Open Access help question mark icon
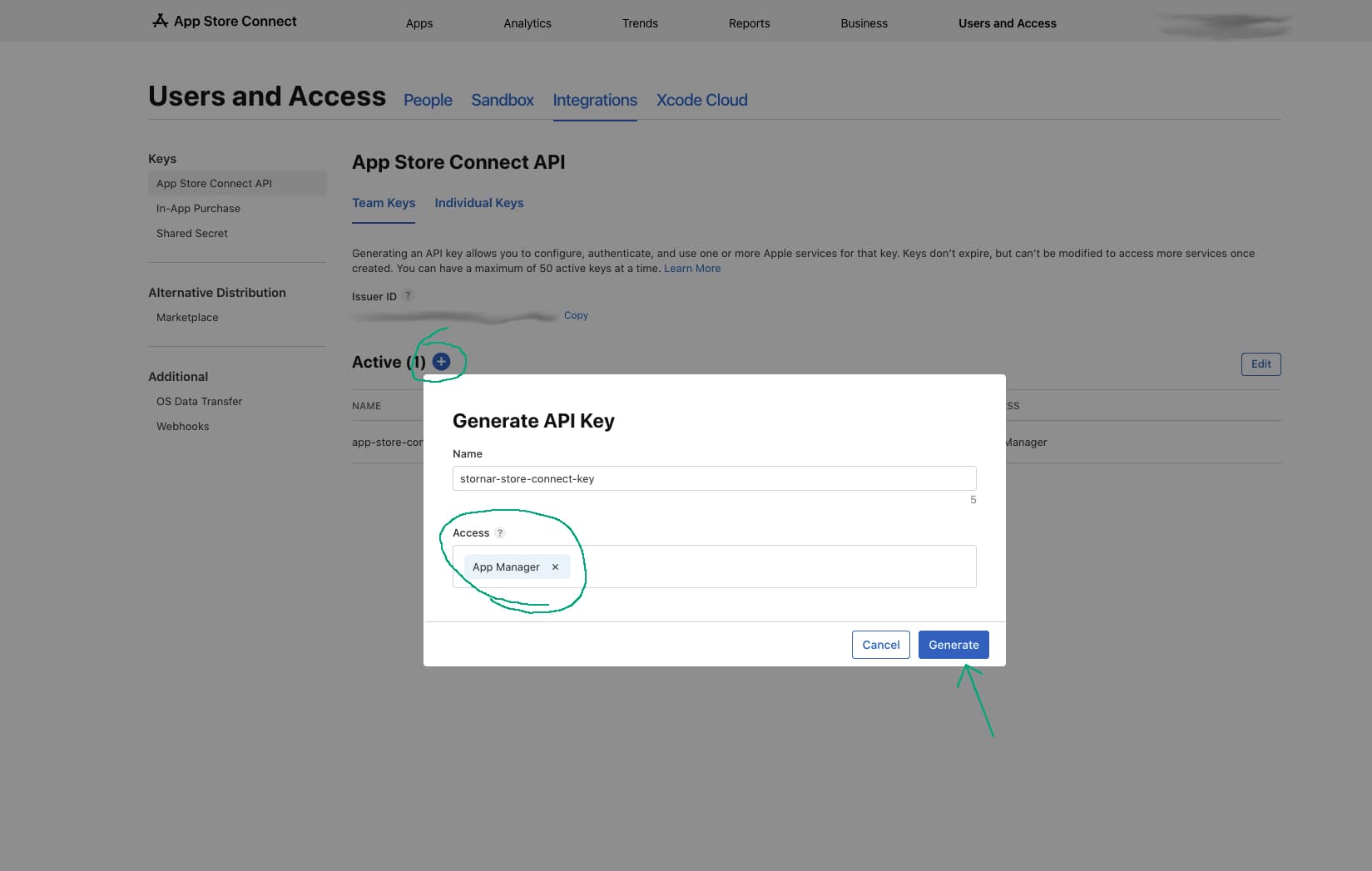Image resolution: width=1372 pixels, height=871 pixels. click(x=499, y=532)
